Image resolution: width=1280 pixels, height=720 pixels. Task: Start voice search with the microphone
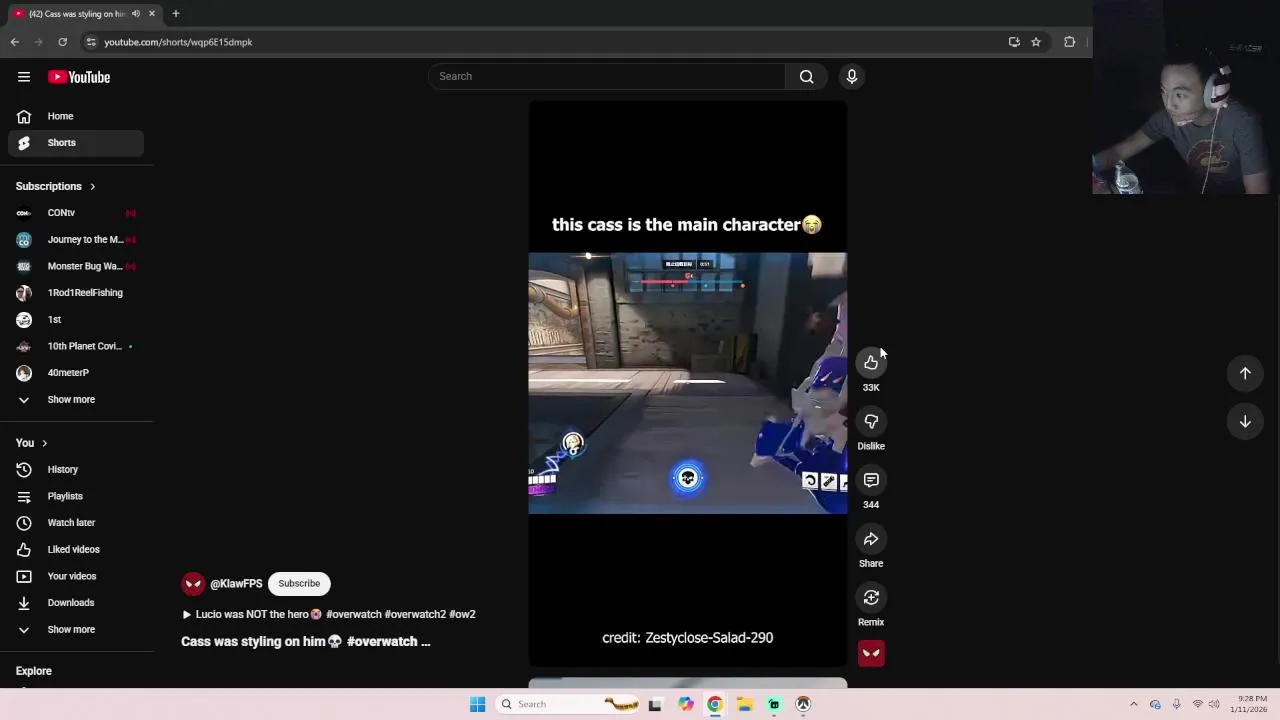coord(852,76)
